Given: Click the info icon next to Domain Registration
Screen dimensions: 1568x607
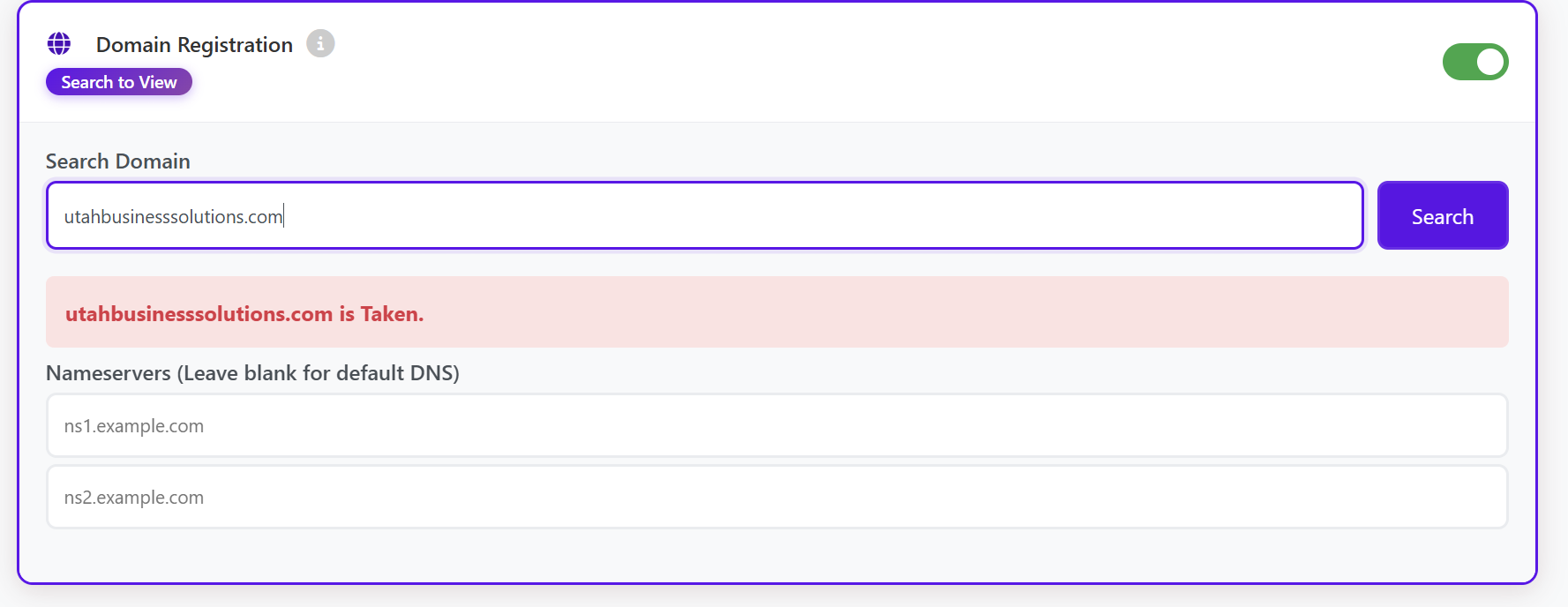Looking at the screenshot, I should pos(320,43).
